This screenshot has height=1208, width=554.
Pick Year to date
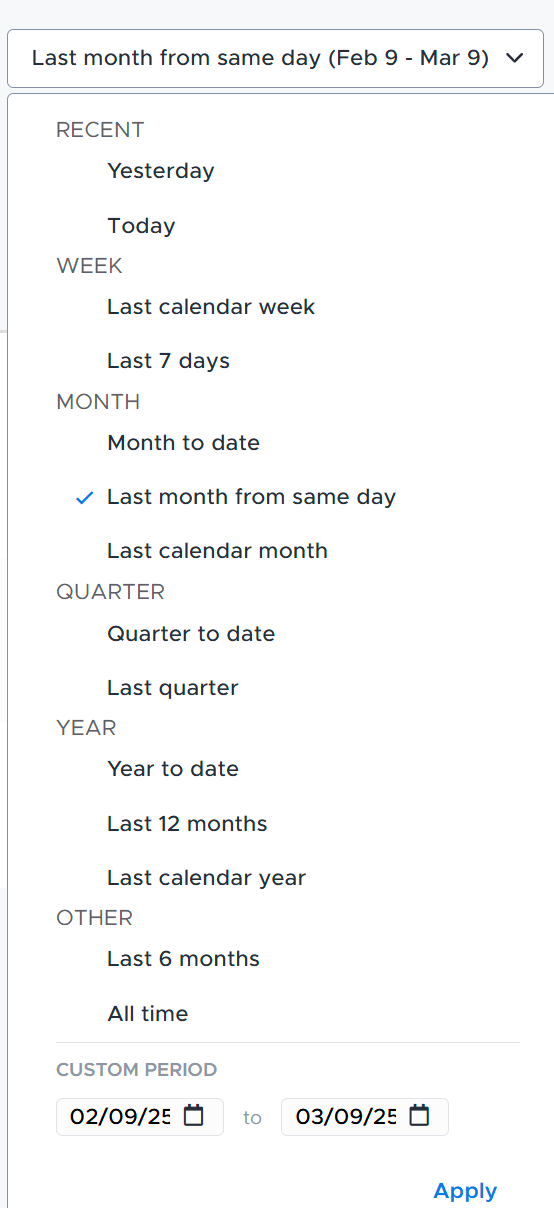[173, 769]
